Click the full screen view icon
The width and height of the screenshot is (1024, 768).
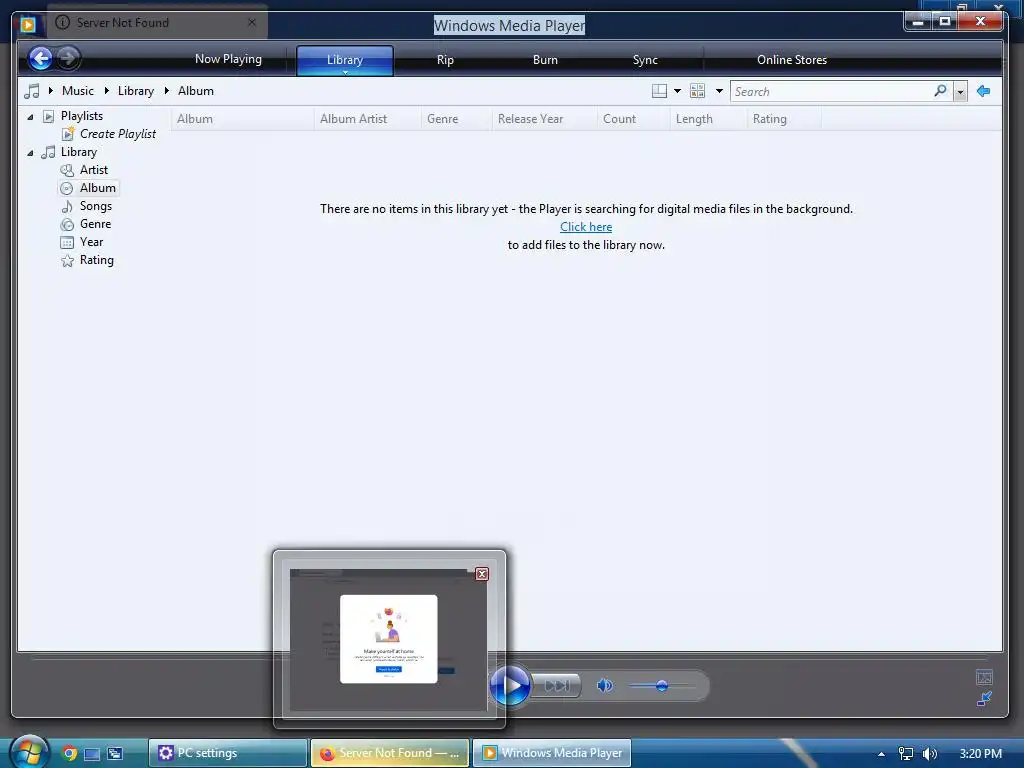984,677
